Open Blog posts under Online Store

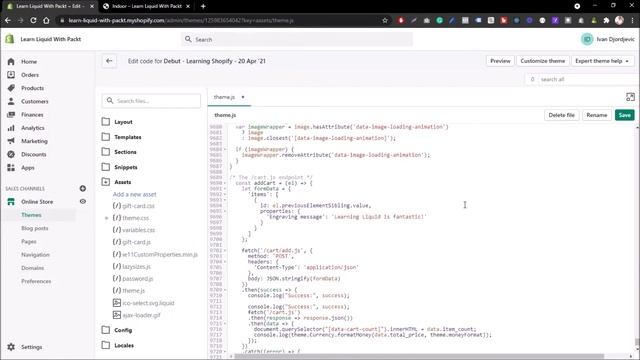[x=35, y=228]
